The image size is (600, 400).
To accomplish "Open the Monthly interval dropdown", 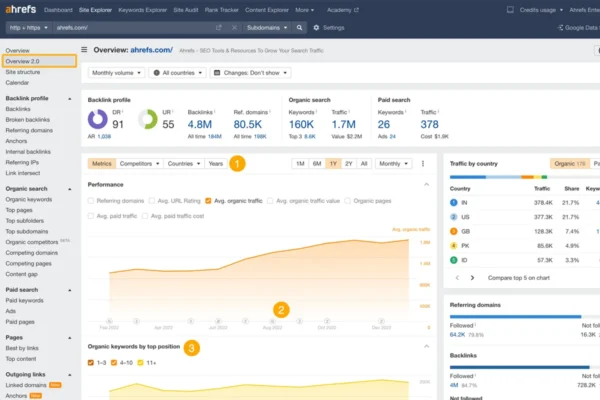I will pos(393,163).
